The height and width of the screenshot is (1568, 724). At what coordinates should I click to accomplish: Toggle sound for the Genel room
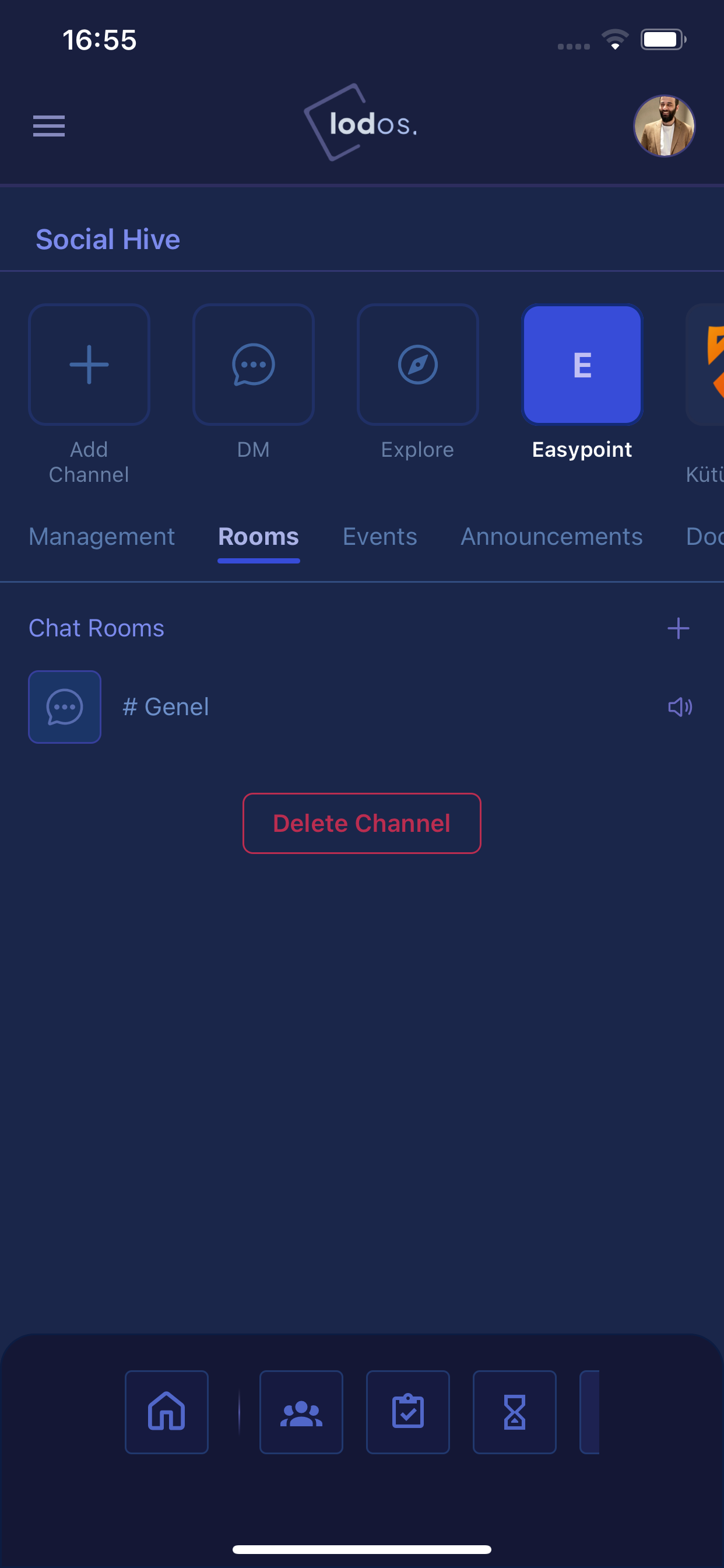point(680,706)
